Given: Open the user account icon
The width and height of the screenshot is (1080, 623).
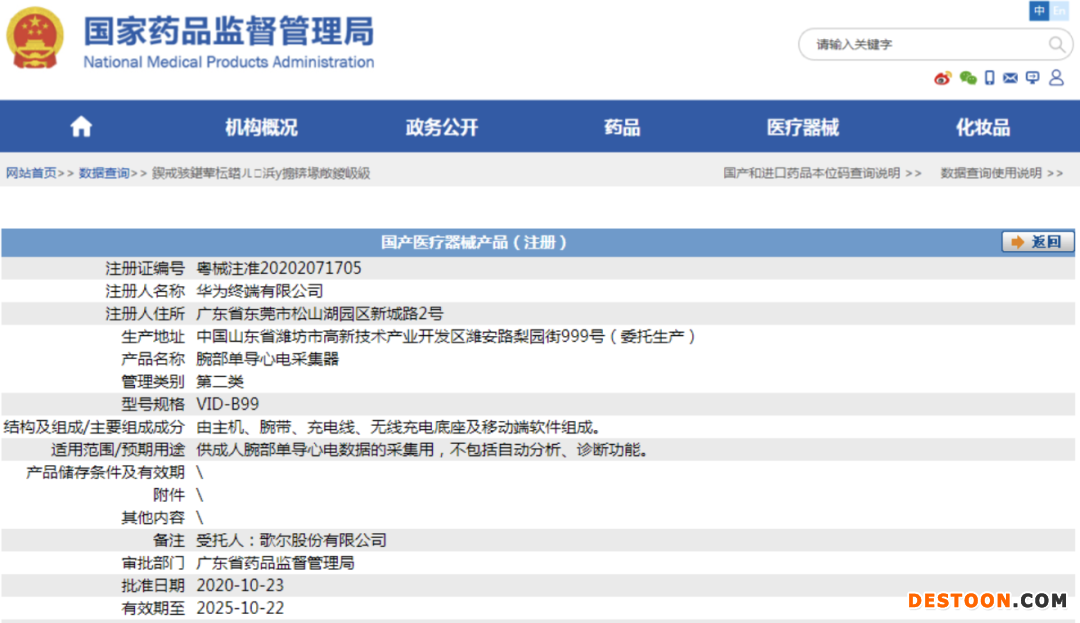Looking at the screenshot, I should [x=1056, y=78].
